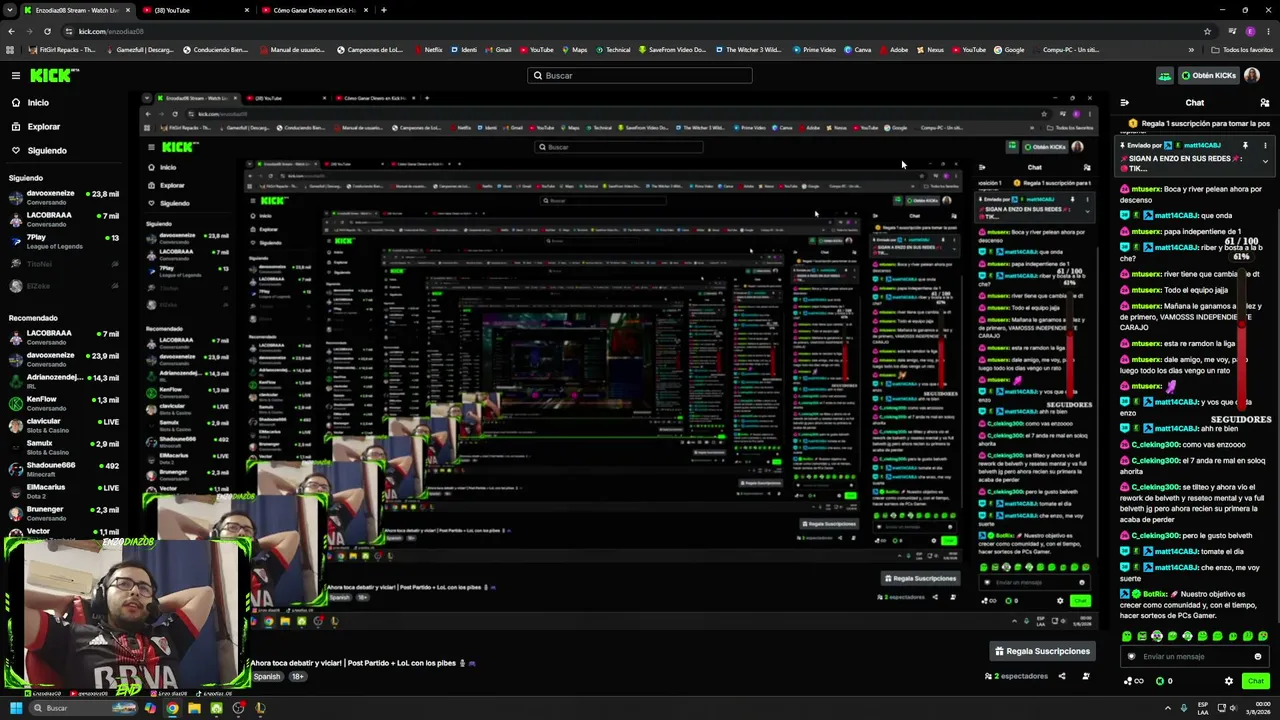This screenshot has width=1280, height=720.
Task: Collapse the chat panel with the arrow icon
Action: (x=1125, y=103)
